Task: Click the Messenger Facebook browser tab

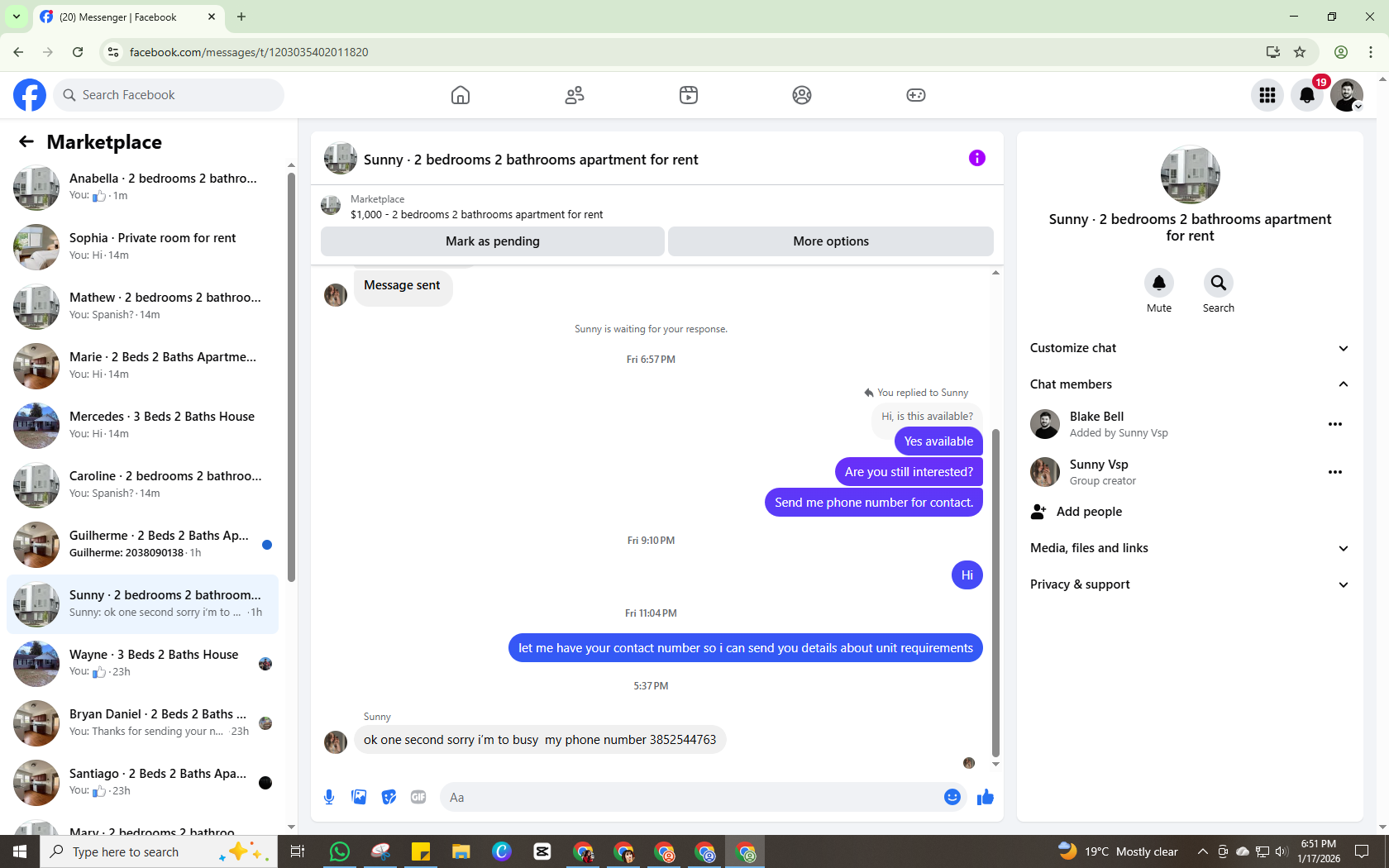Action: (x=128, y=17)
